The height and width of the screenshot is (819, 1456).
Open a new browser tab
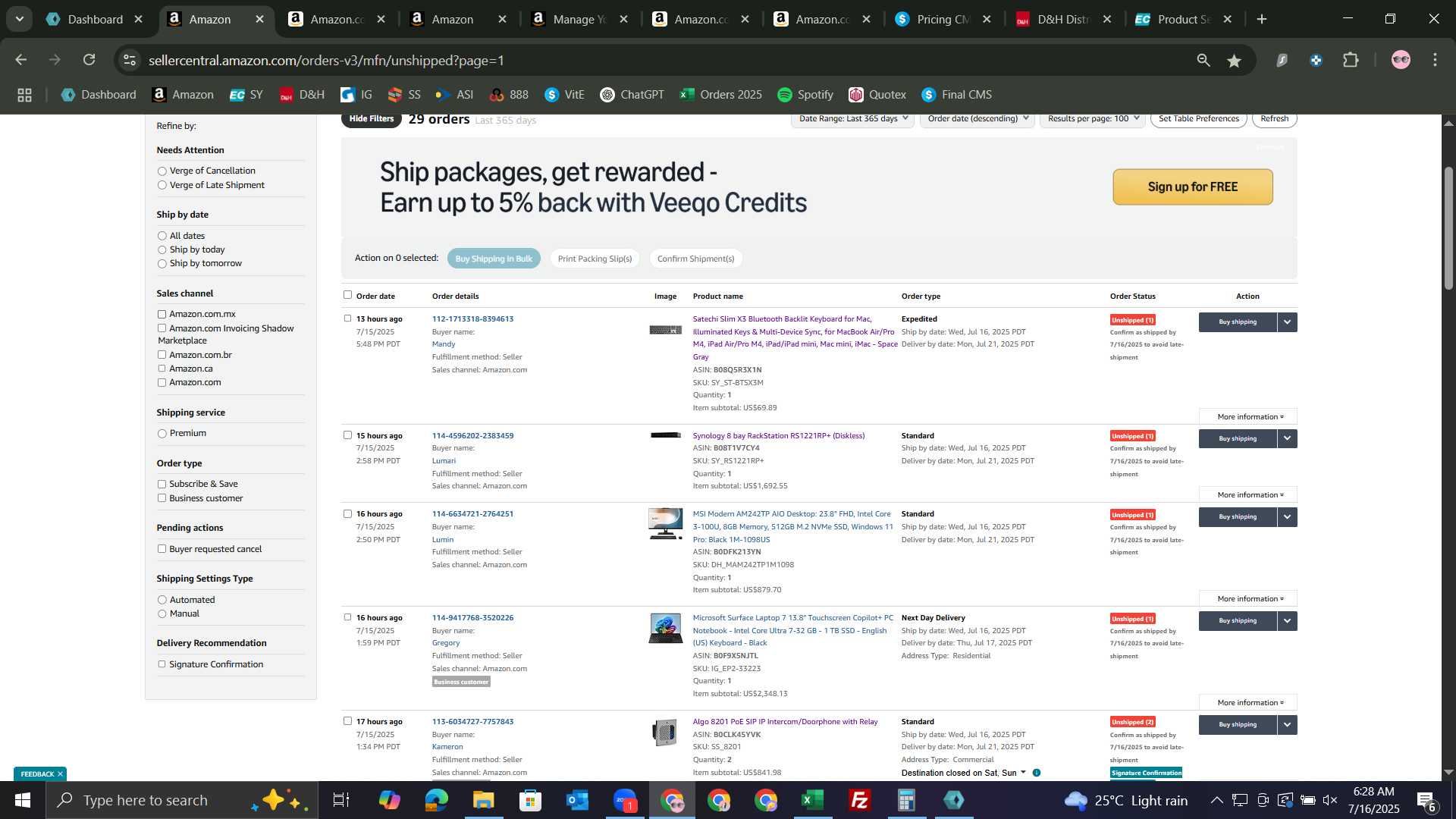(x=1262, y=20)
